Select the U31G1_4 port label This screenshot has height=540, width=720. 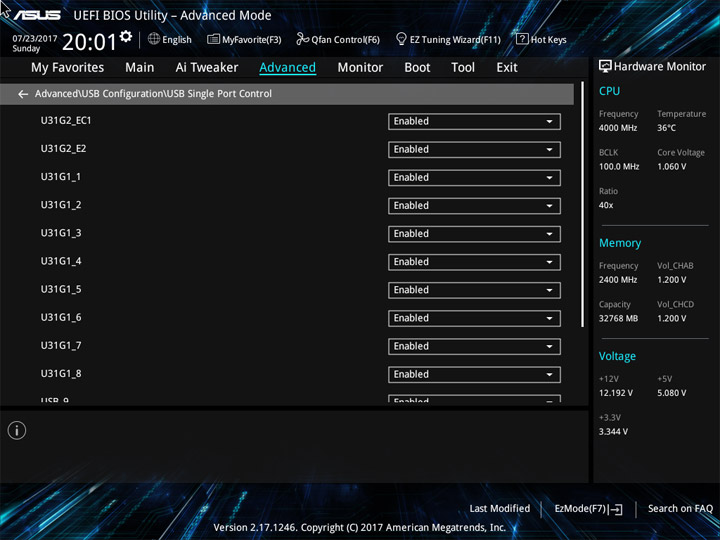[x=61, y=261]
